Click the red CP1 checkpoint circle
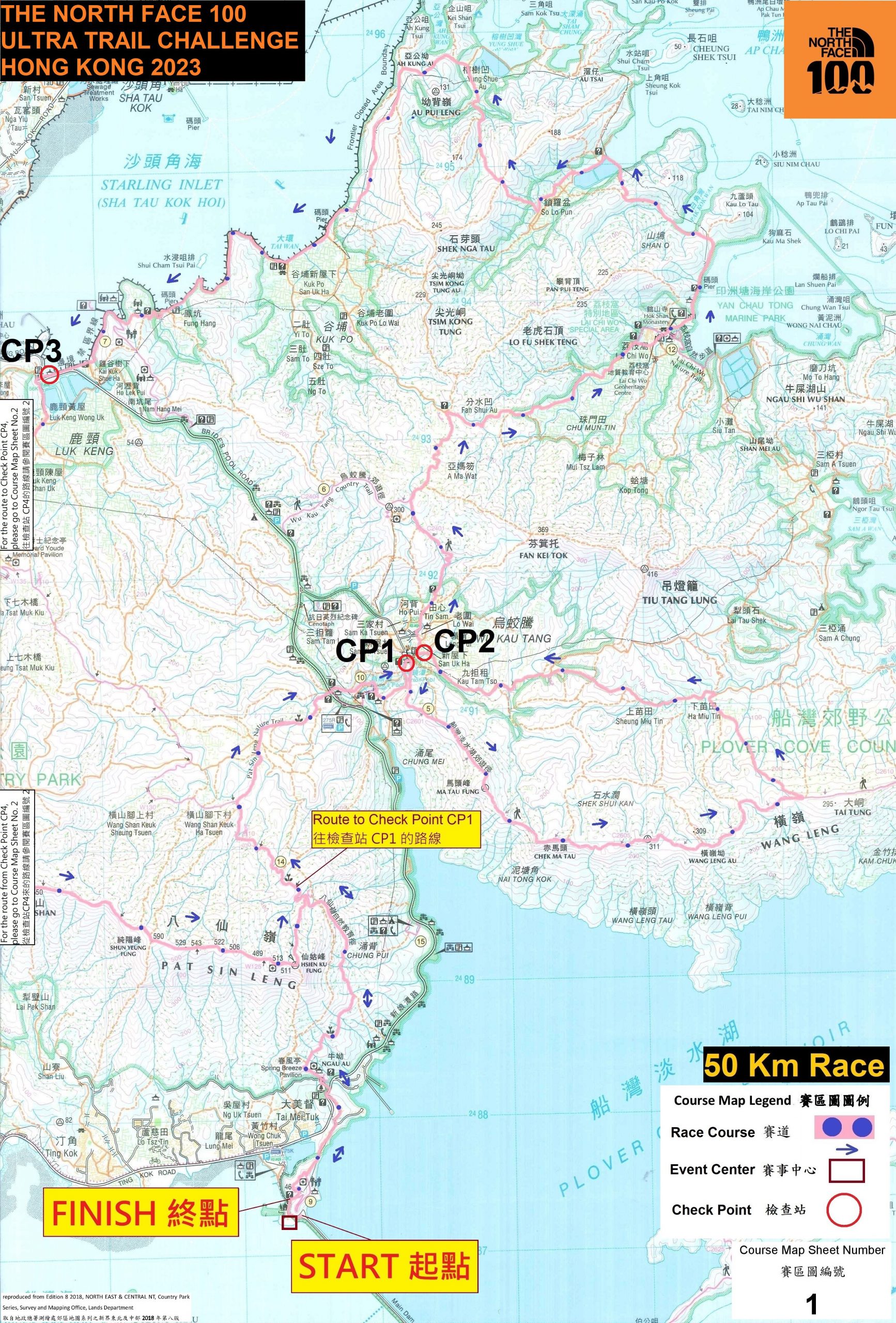 point(405,663)
